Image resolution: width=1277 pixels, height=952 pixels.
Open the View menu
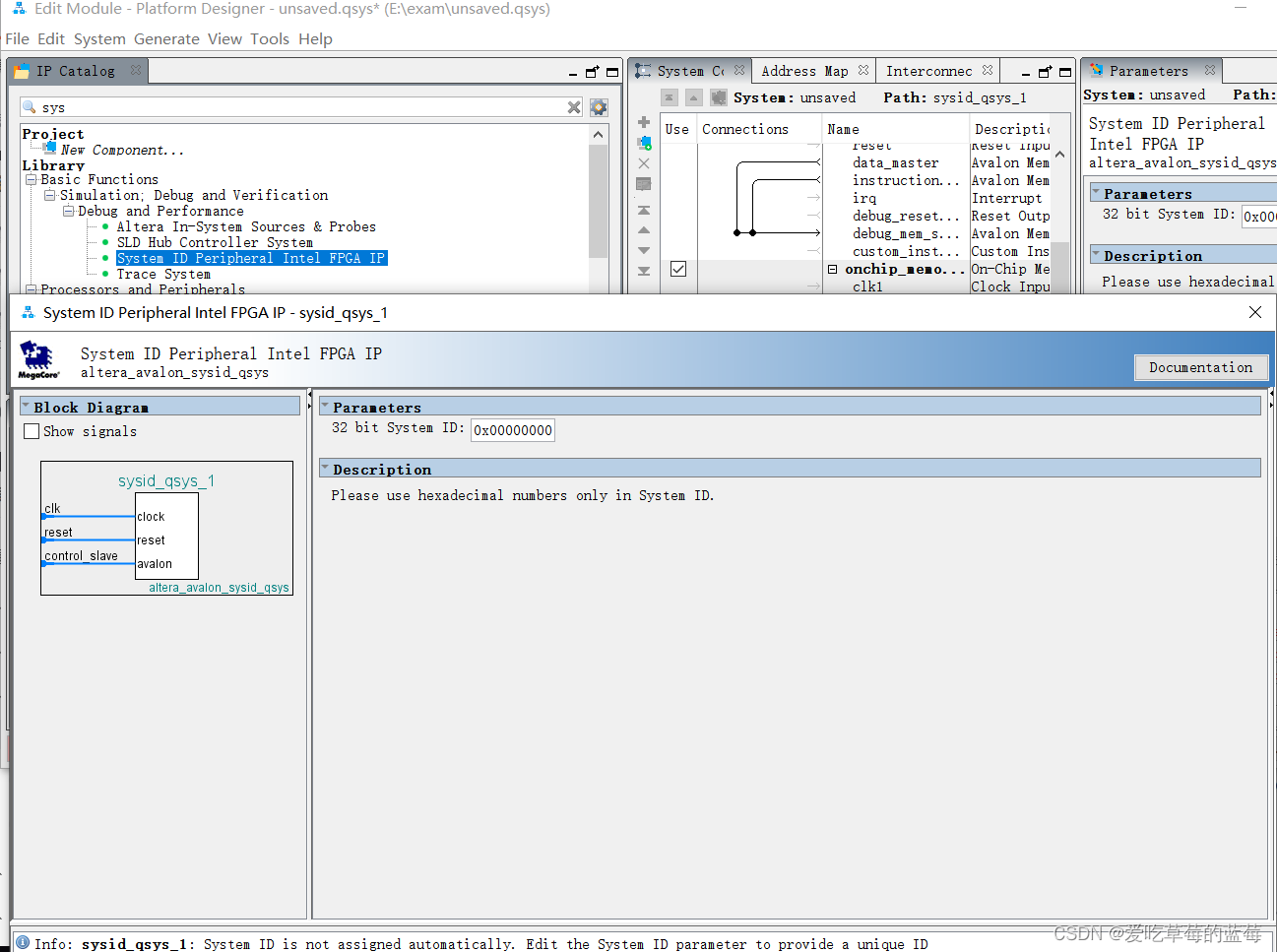point(224,39)
